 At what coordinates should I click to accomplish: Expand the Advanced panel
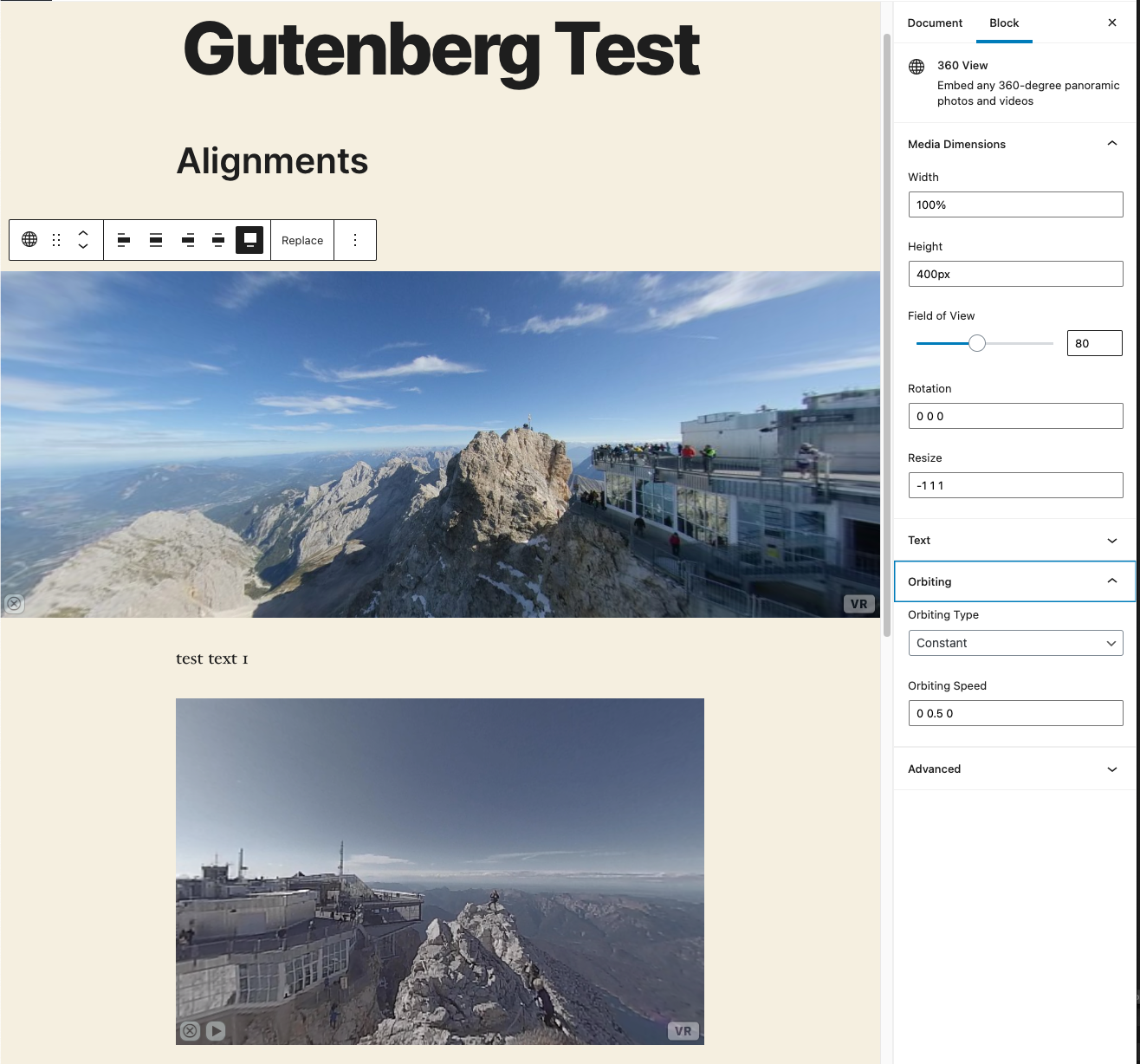(1015, 769)
